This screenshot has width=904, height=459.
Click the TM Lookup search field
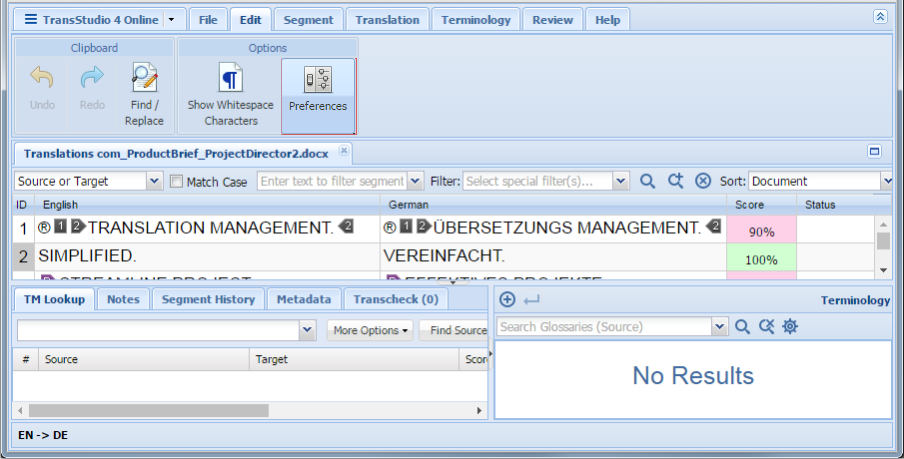click(x=159, y=330)
